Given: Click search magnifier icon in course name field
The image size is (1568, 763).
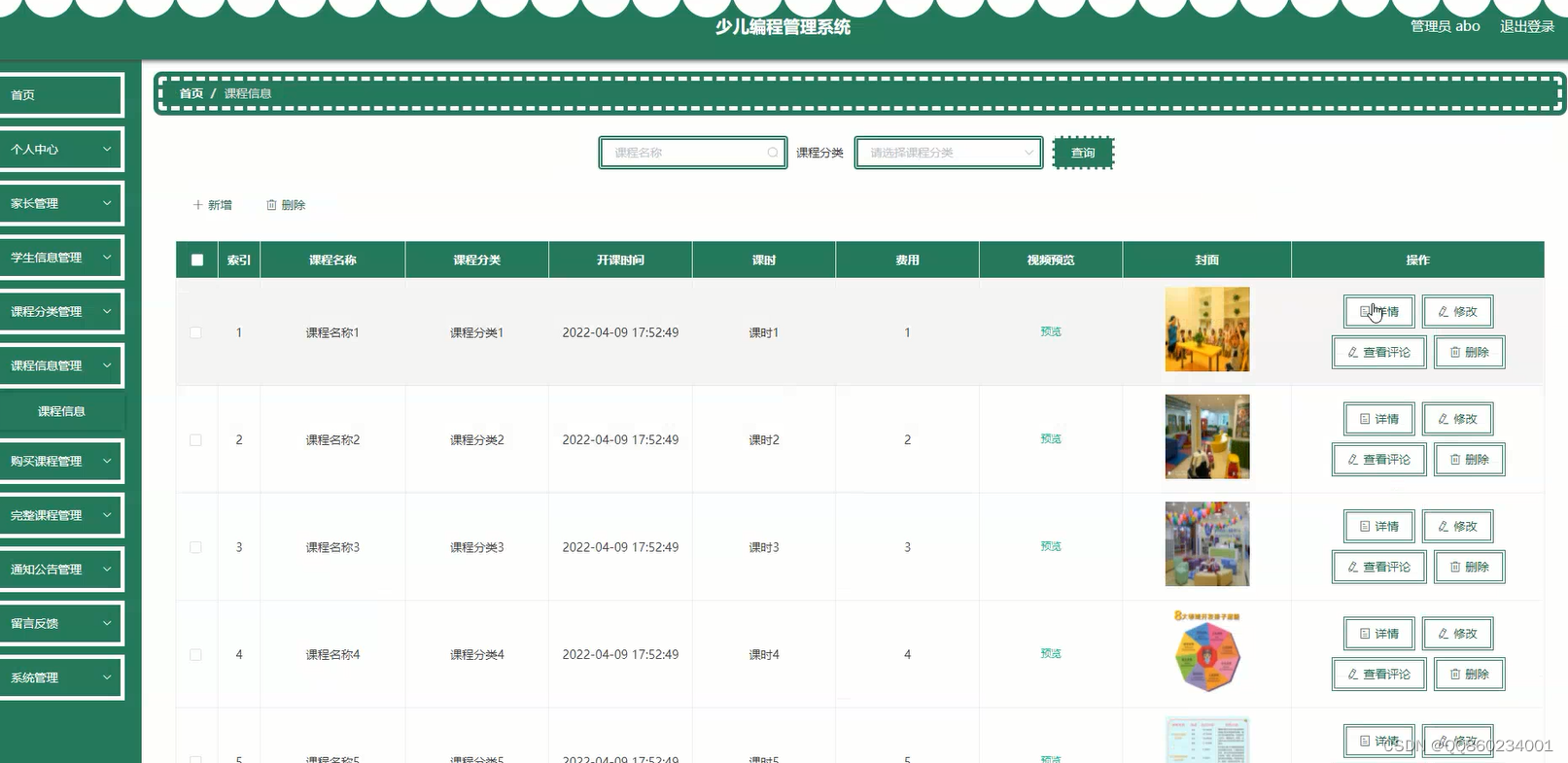Looking at the screenshot, I should (x=773, y=153).
